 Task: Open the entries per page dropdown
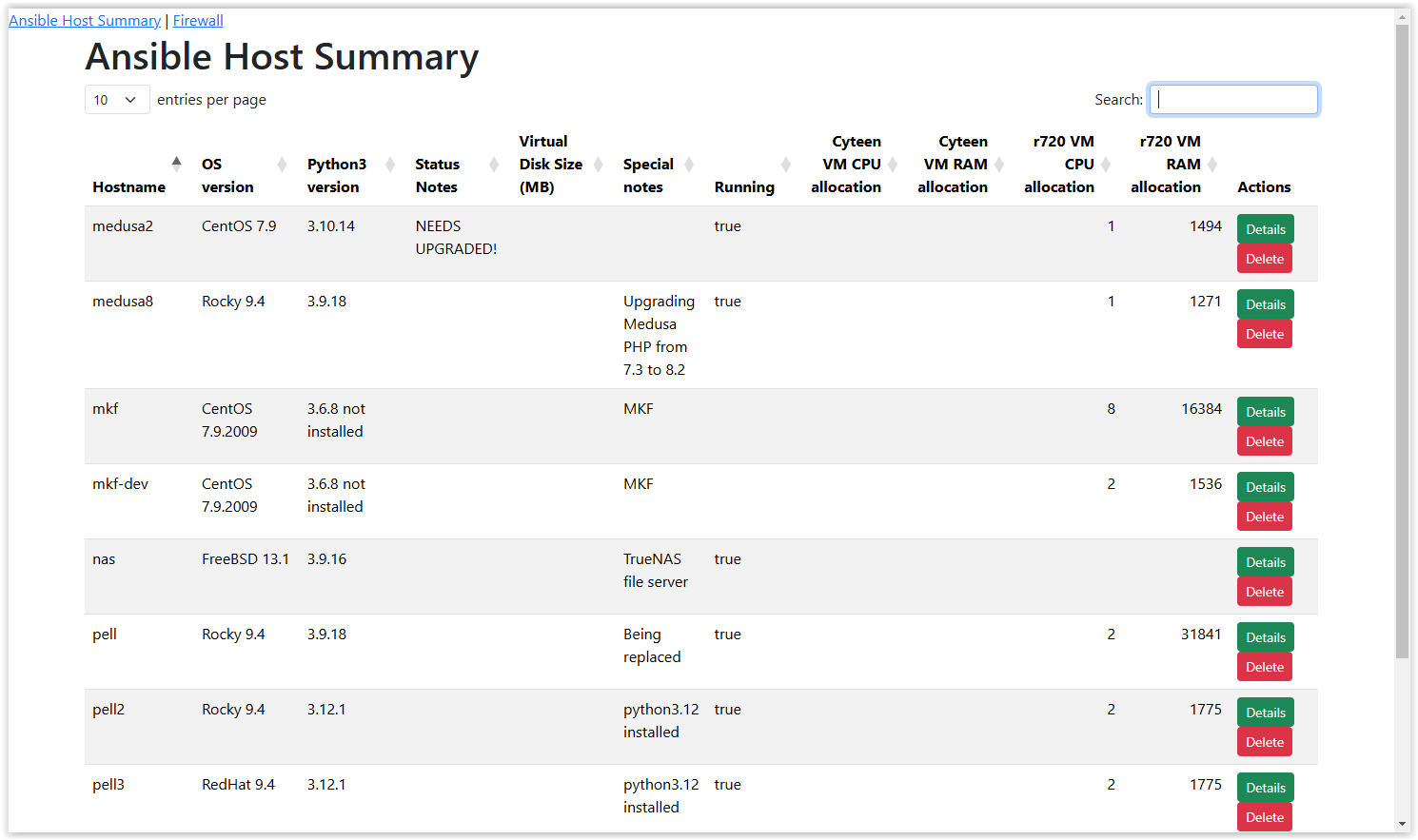point(117,100)
